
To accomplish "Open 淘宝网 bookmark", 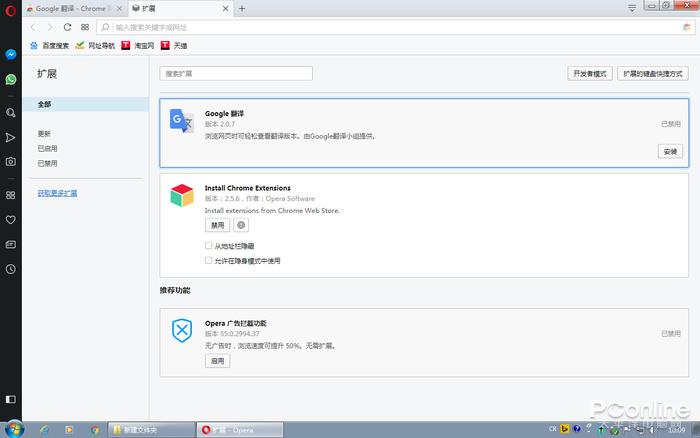I will point(138,46).
